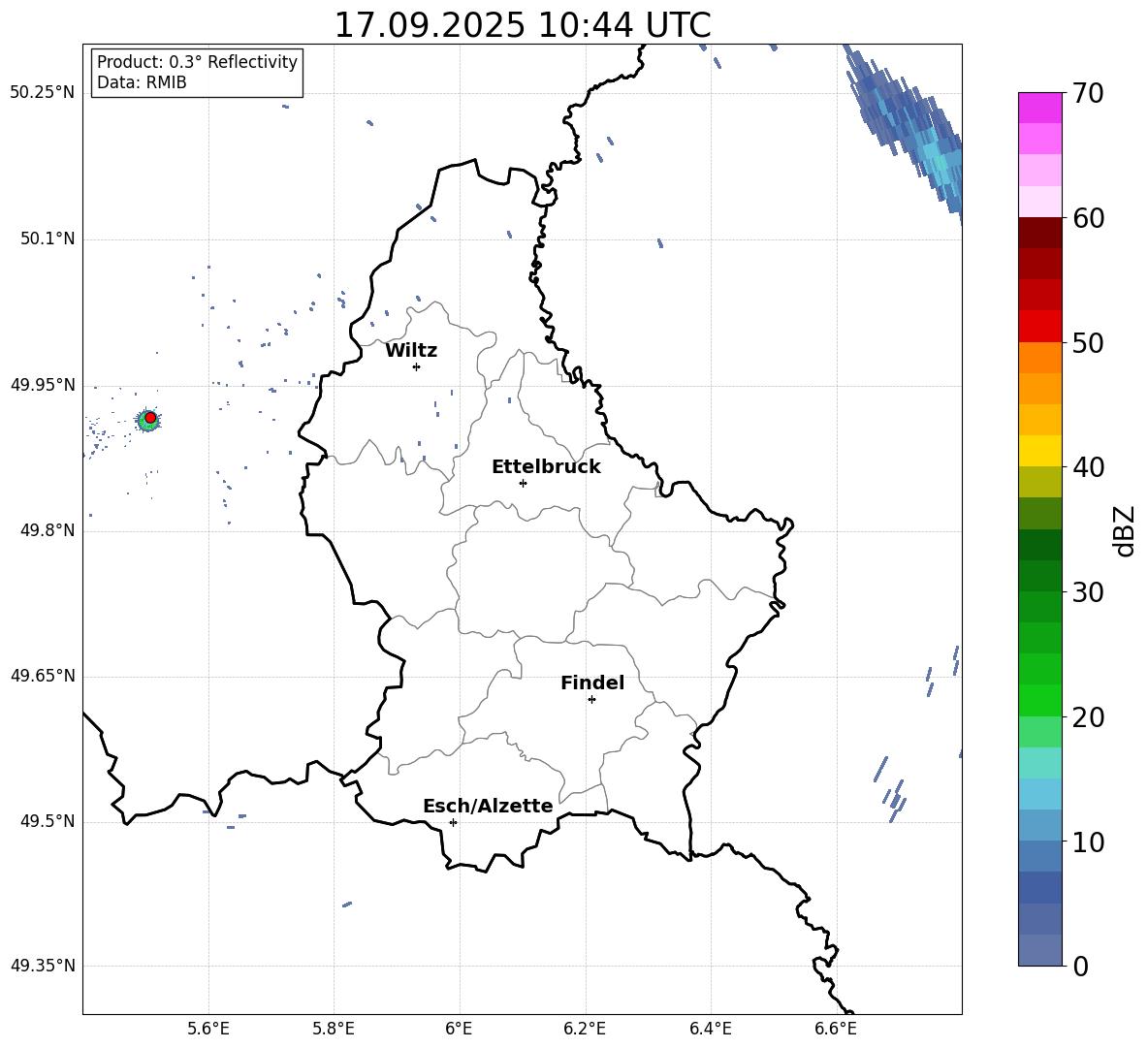Click the 49.5°N latitude label
This screenshot has height=1048, width=1148.
(x=47, y=822)
